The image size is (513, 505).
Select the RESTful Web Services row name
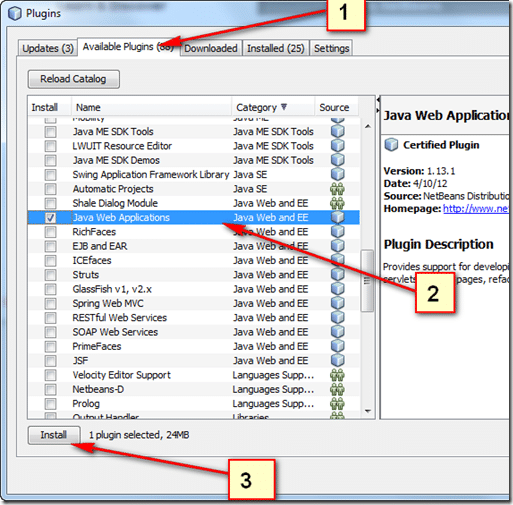pos(119,317)
